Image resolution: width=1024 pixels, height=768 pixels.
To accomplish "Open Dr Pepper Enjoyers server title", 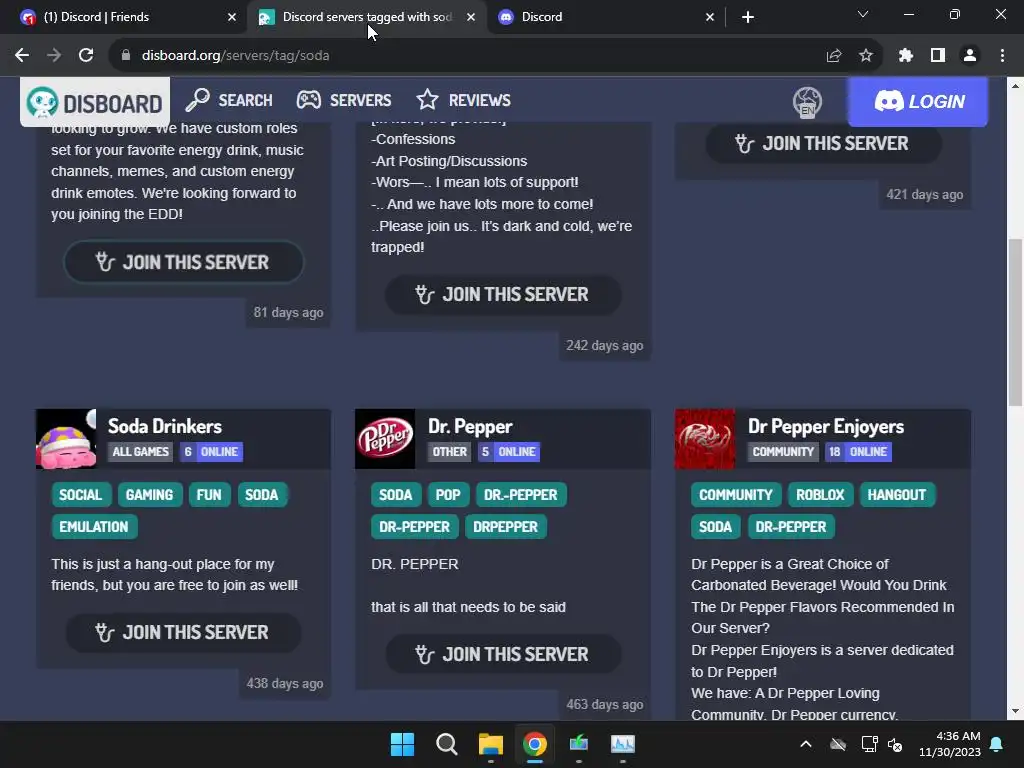I will (x=826, y=426).
